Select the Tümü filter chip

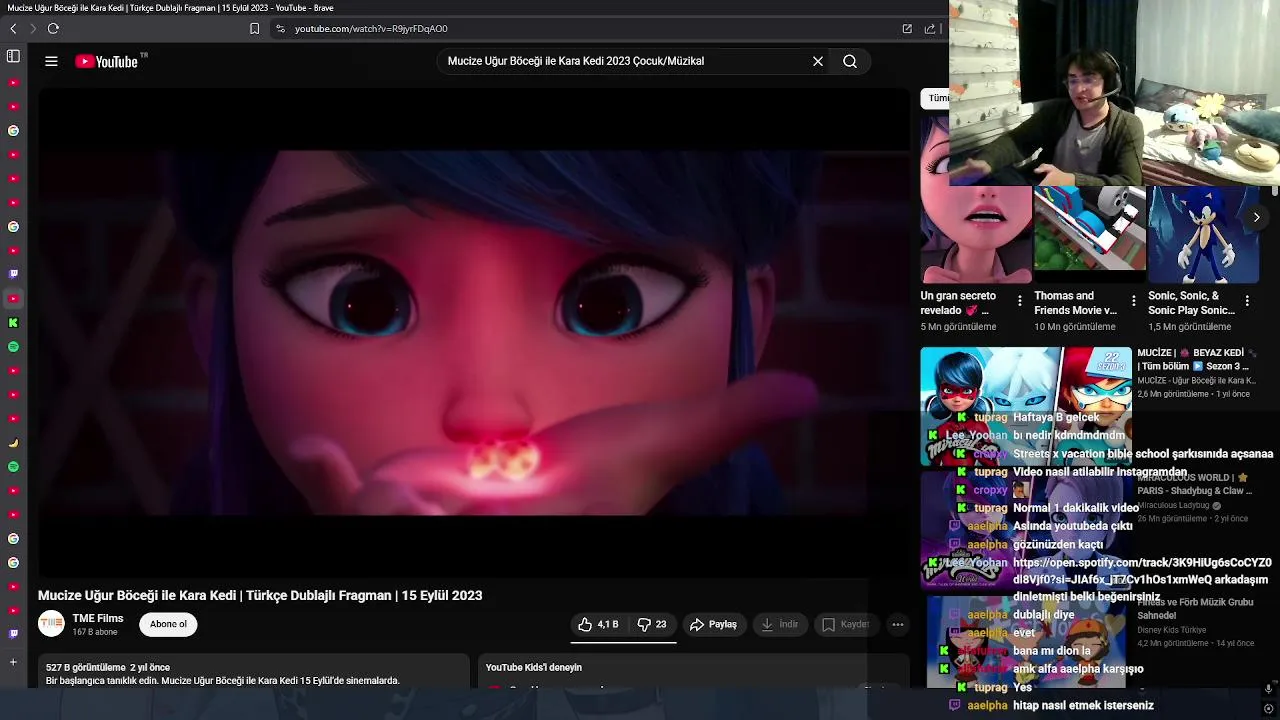(935, 98)
